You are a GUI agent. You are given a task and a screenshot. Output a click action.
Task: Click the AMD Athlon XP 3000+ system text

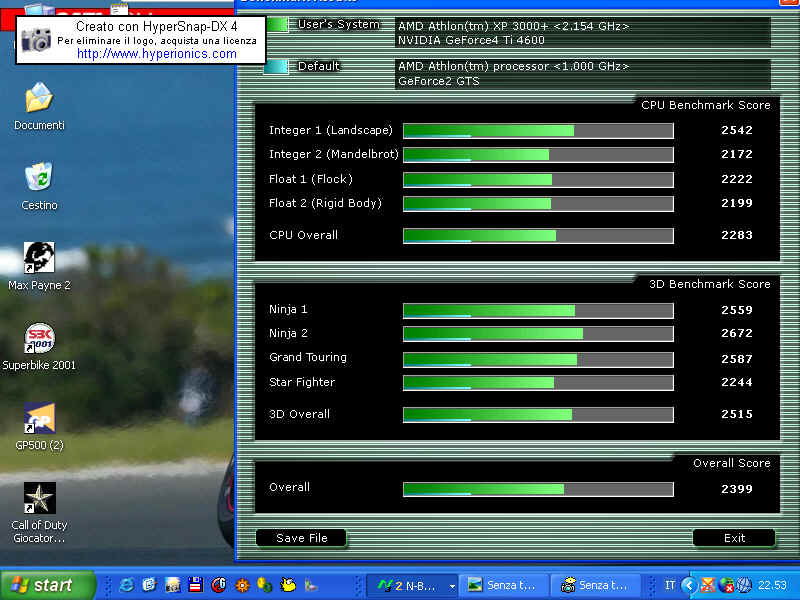[x=513, y=26]
